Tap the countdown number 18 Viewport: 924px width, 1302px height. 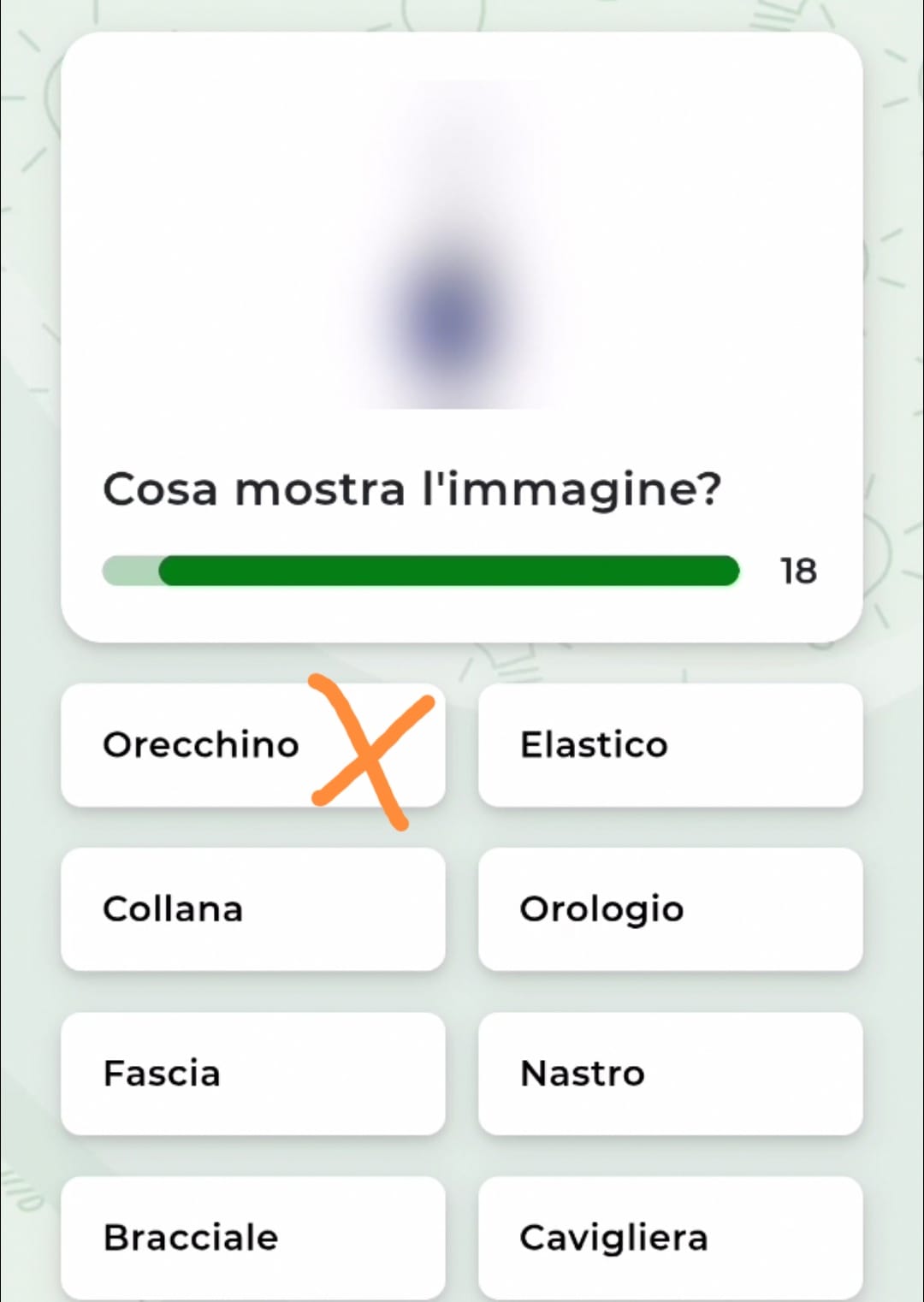[798, 571]
